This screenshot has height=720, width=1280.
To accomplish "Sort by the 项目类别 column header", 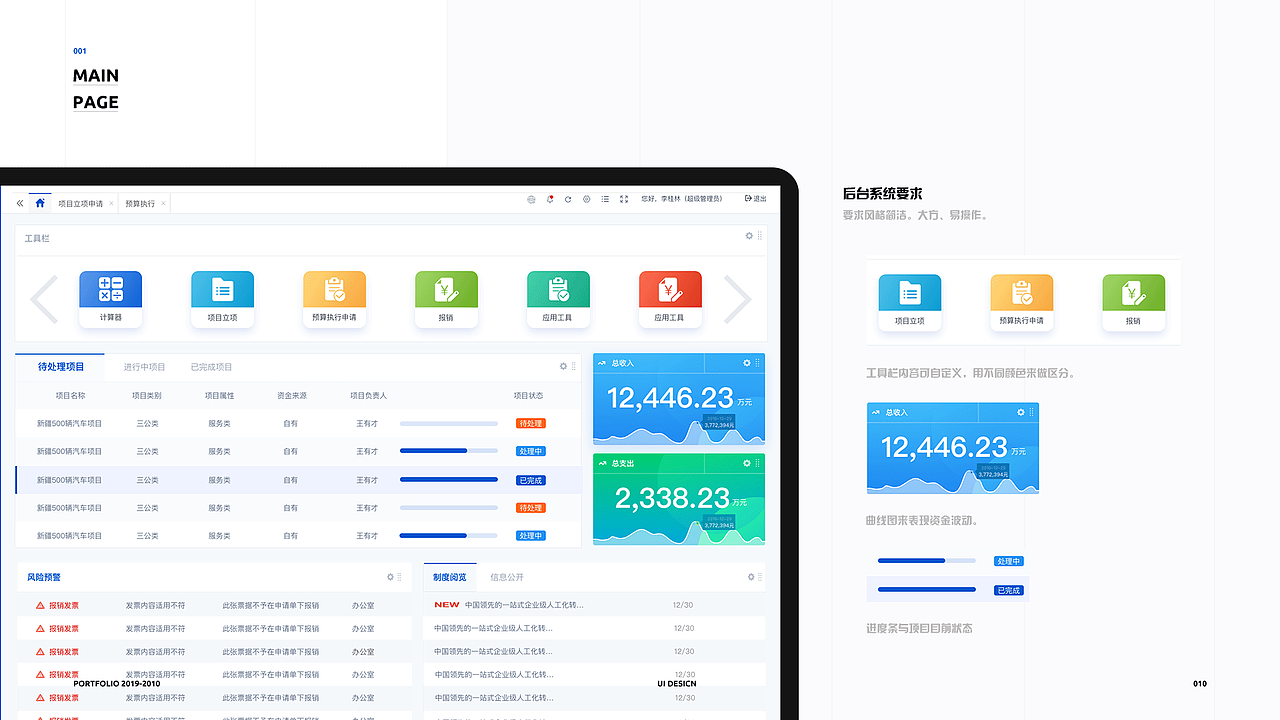I will 147,396.
